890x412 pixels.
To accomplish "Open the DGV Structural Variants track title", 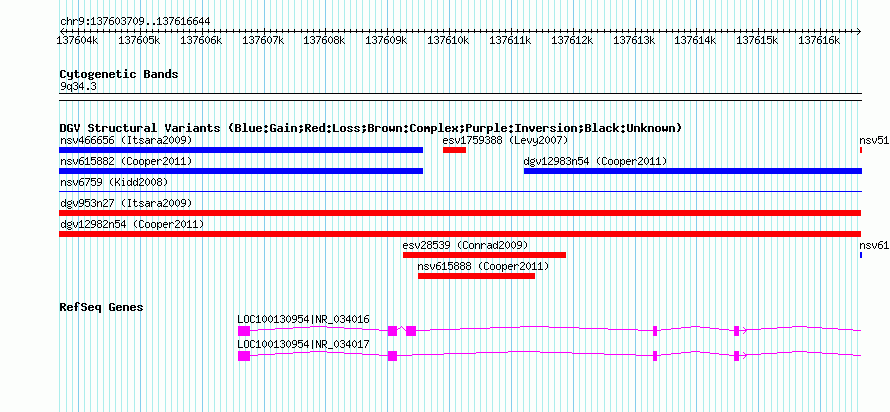I will (x=371, y=128).
